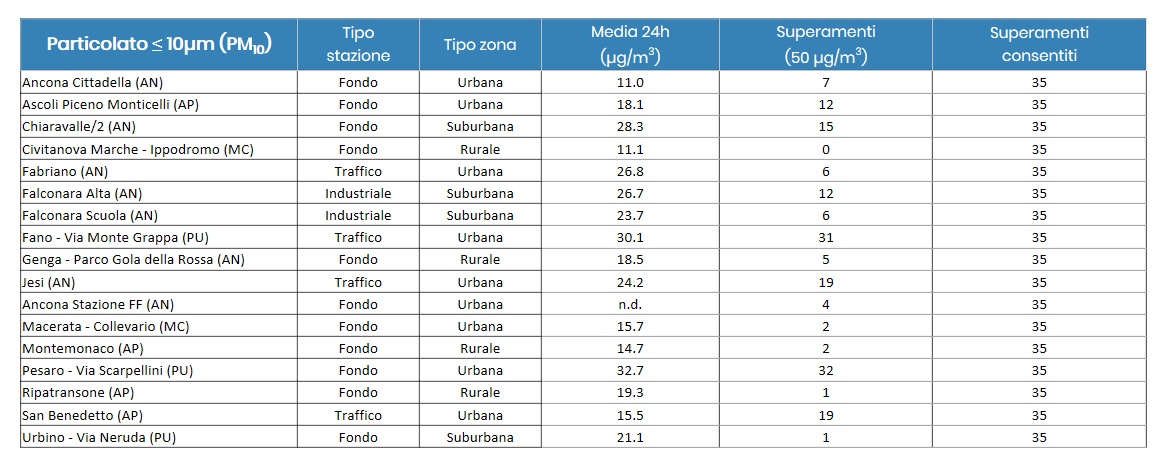Select Genga - Parco Gola della Rossa (AN)
The height and width of the screenshot is (468, 1163).
133,260
